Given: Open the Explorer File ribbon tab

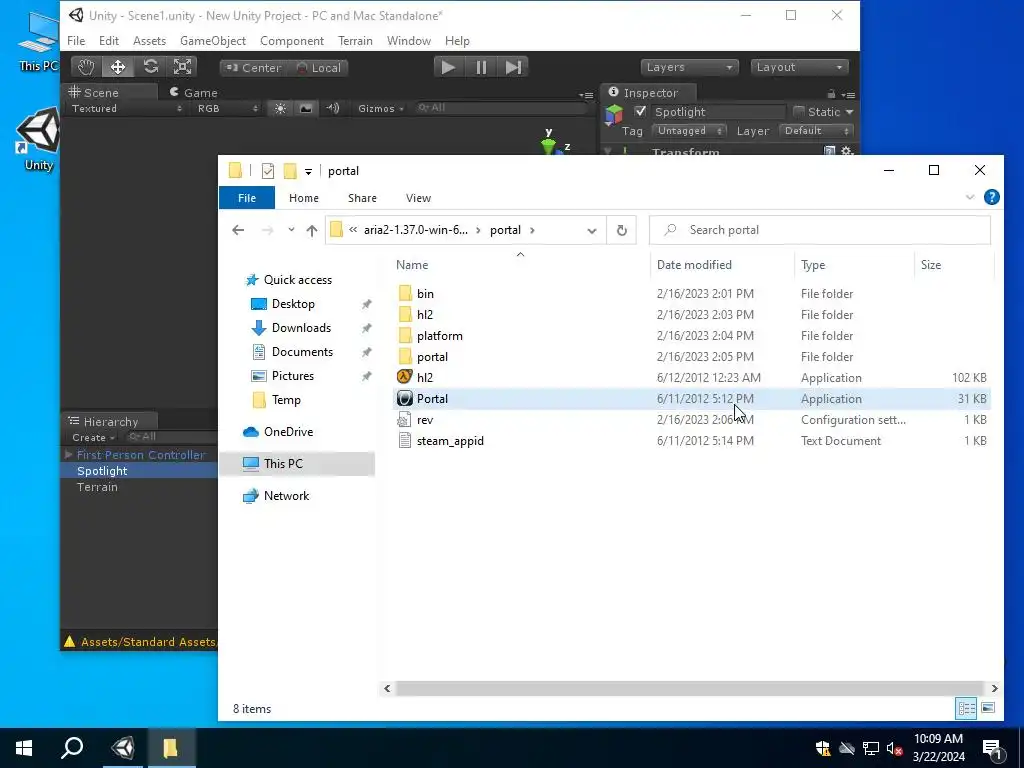Looking at the screenshot, I should coord(247,198).
